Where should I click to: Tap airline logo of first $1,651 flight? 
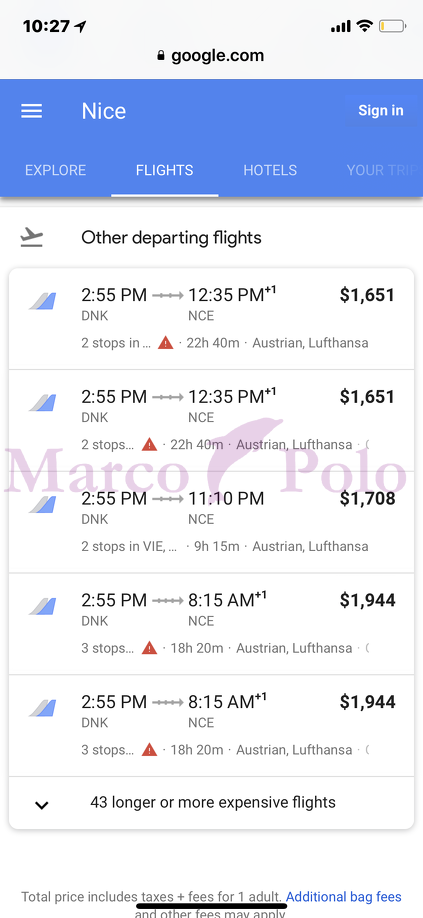click(x=43, y=302)
